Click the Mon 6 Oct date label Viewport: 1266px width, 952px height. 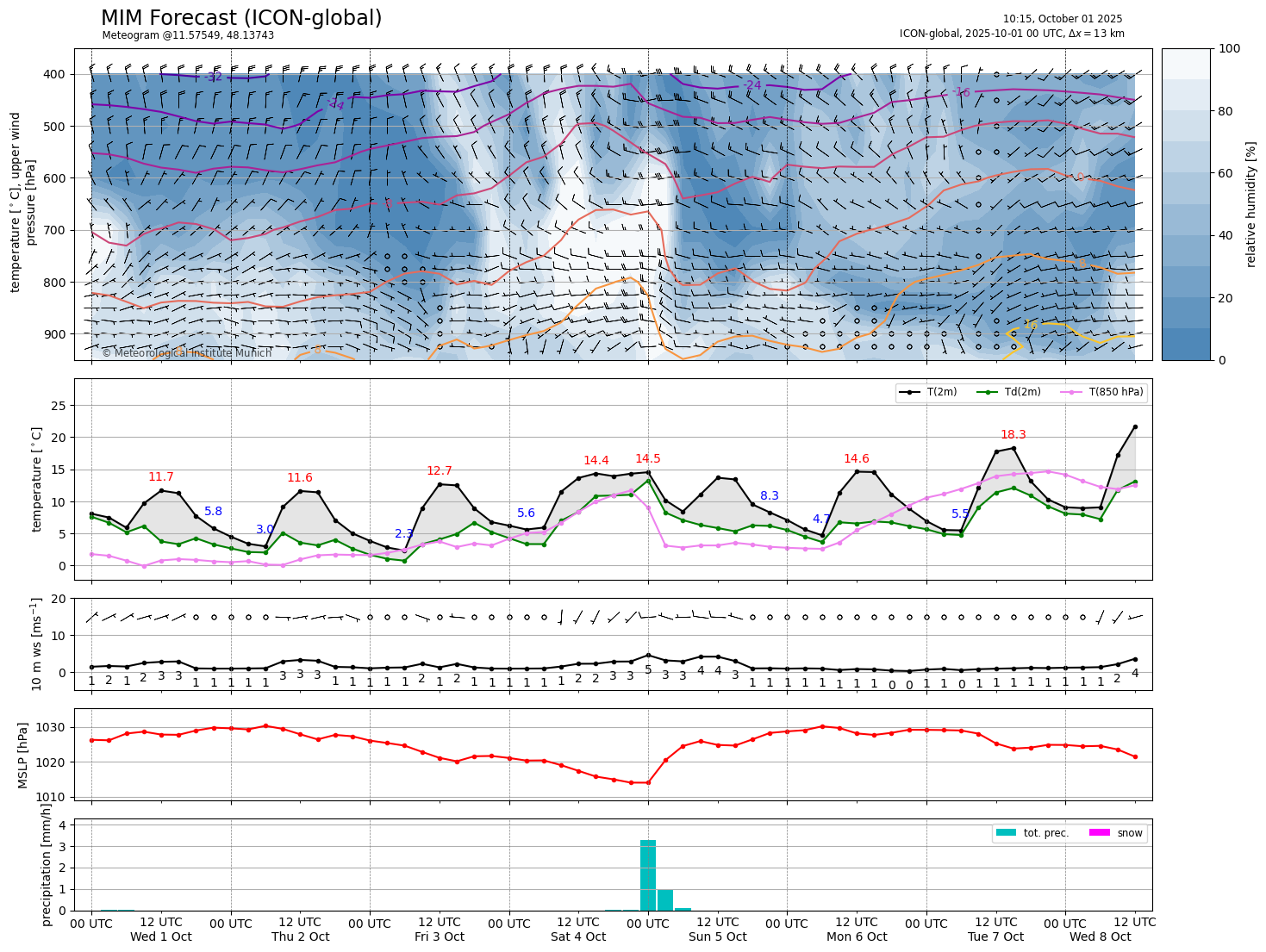pos(857,937)
